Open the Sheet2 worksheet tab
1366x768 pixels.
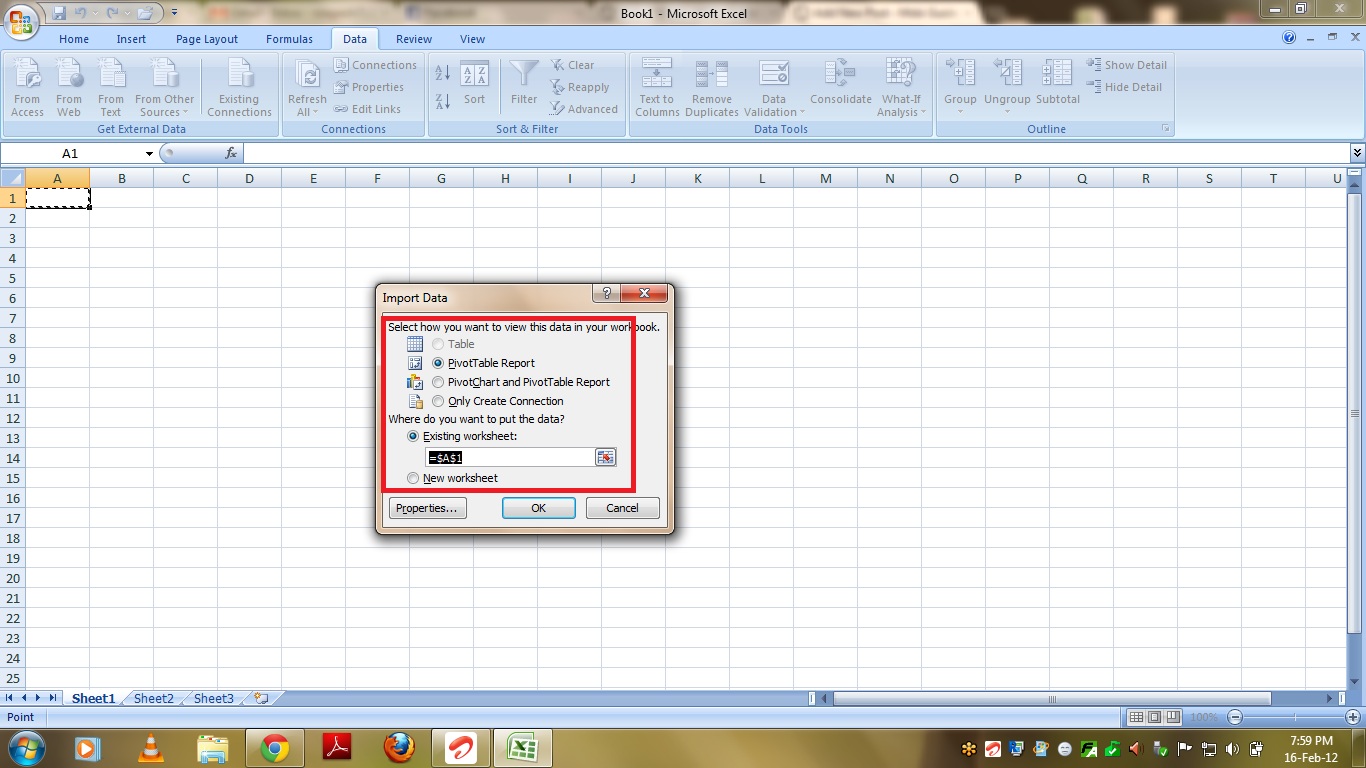click(153, 698)
